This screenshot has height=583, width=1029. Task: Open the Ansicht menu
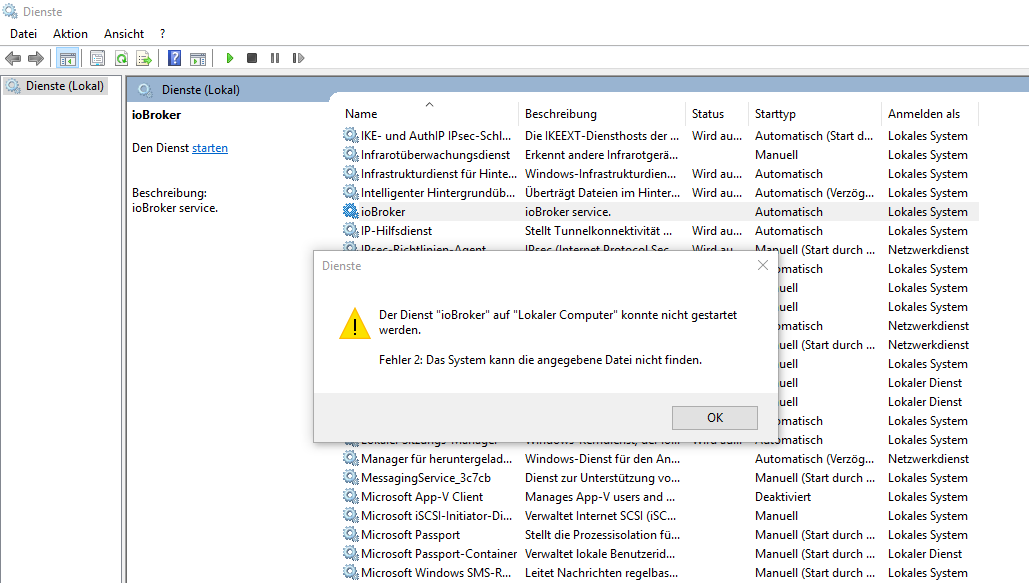pos(123,33)
